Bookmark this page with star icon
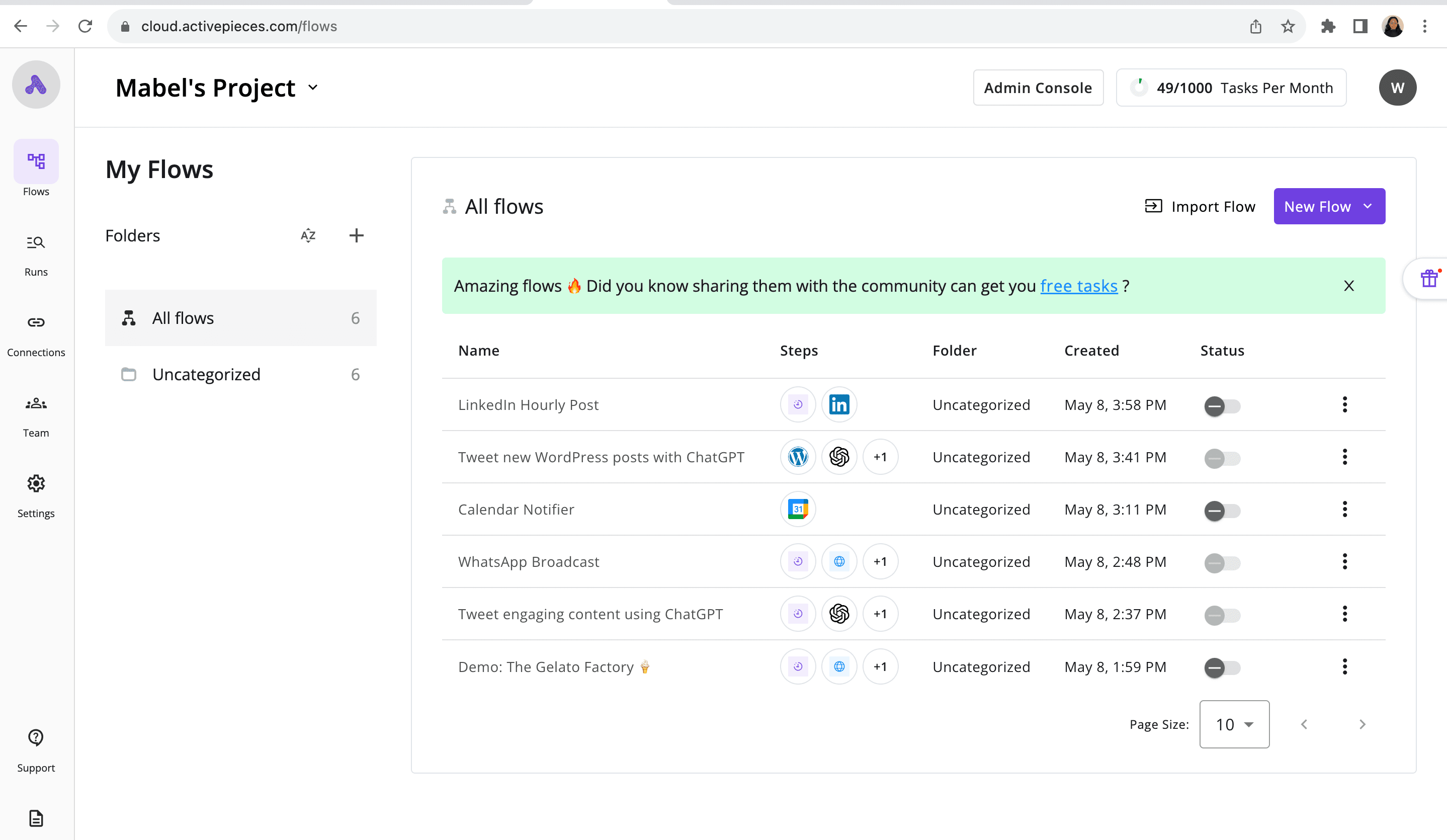Image resolution: width=1447 pixels, height=840 pixels. point(1288,26)
